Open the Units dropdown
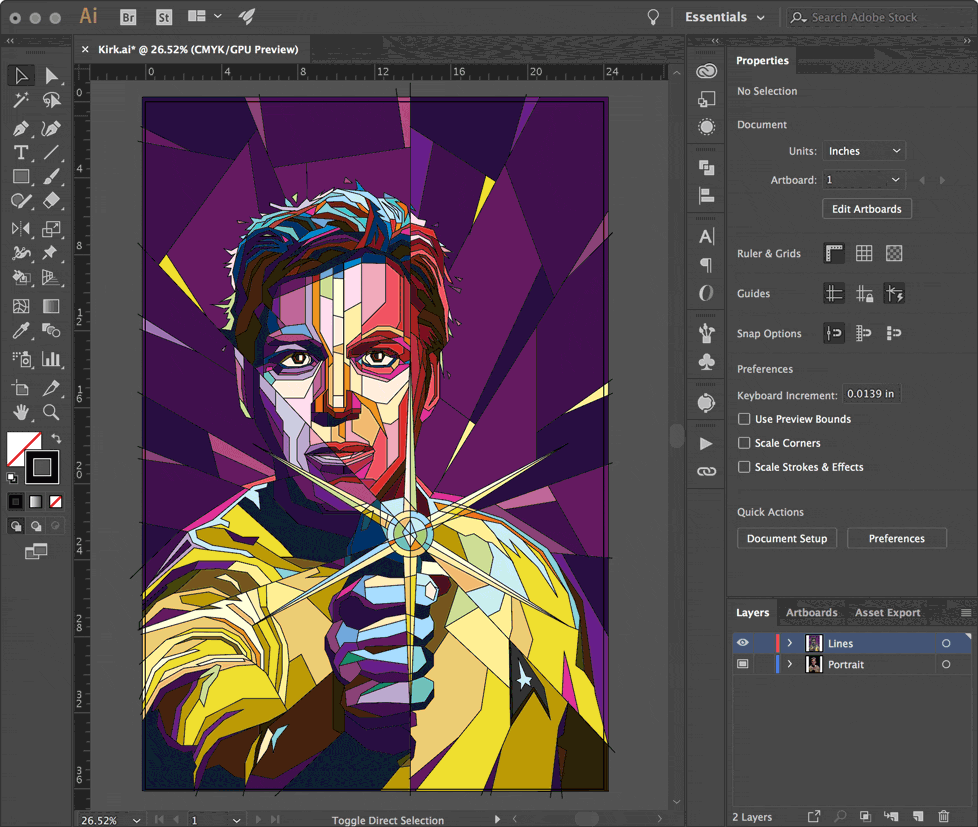The height and width of the screenshot is (827, 978). click(864, 151)
